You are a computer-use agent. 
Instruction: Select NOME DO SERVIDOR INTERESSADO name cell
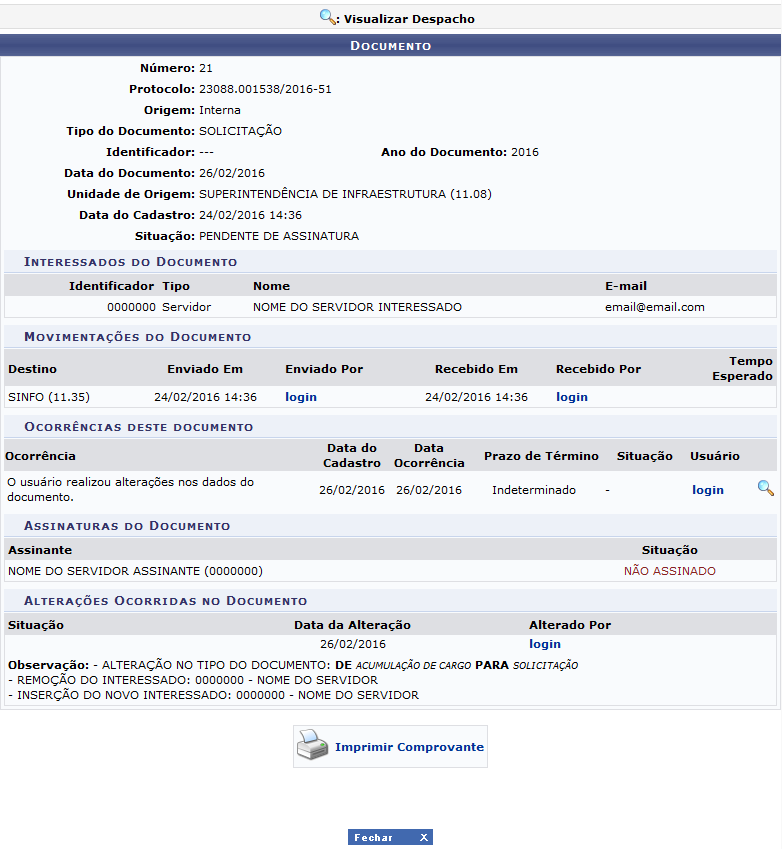click(357, 307)
